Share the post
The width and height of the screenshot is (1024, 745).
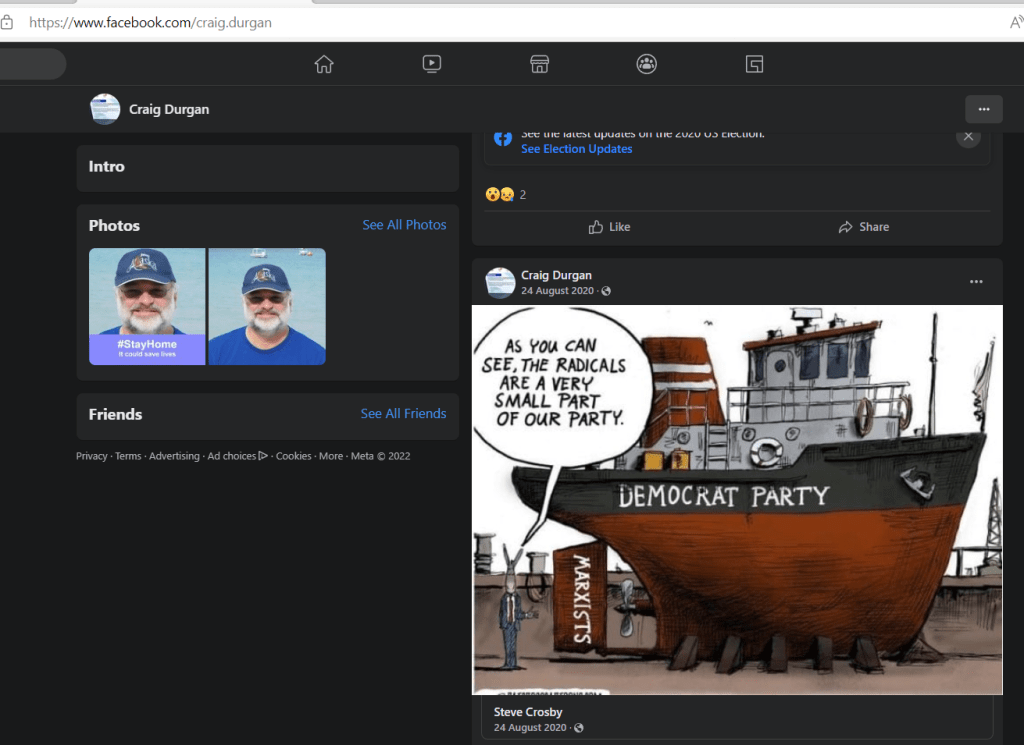(864, 227)
